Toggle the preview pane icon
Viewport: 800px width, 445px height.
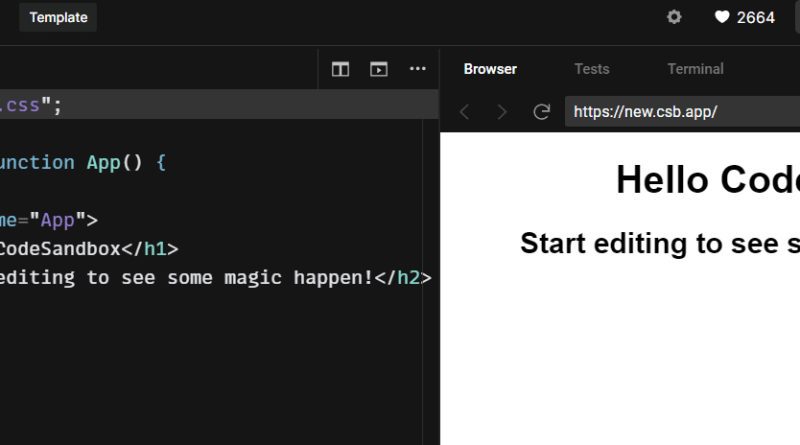379,69
